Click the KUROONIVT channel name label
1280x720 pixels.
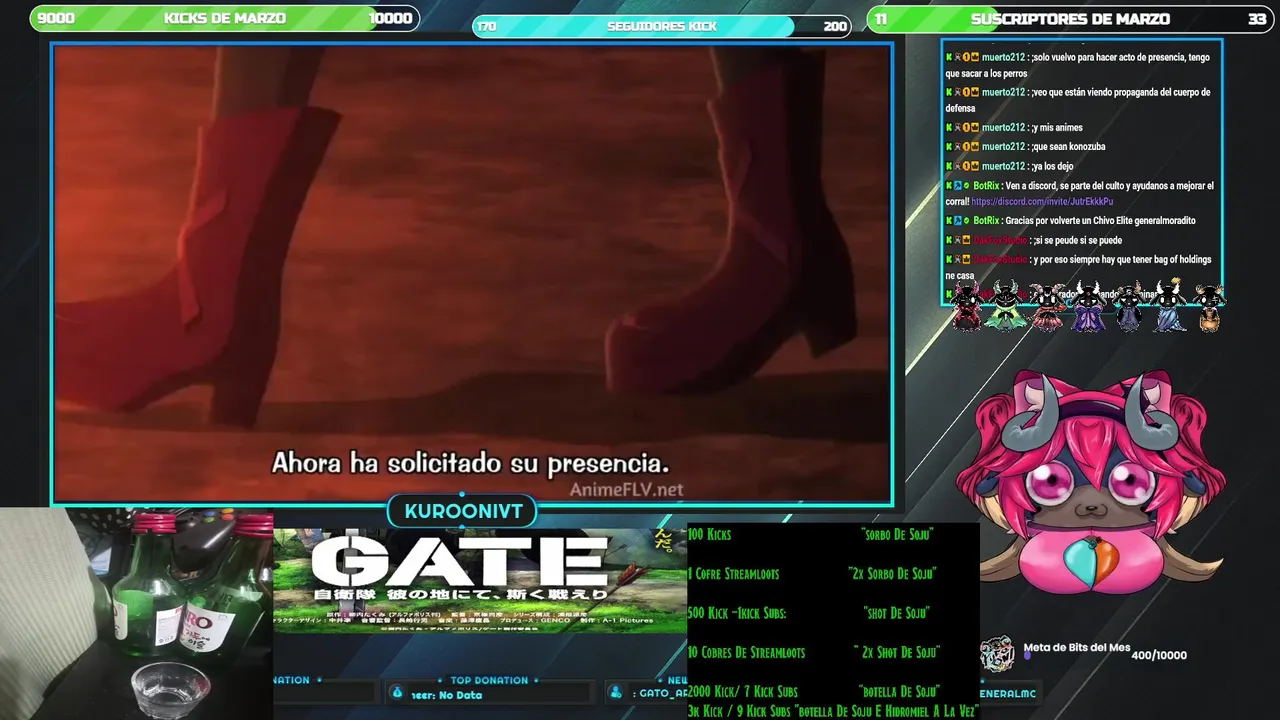(x=463, y=511)
